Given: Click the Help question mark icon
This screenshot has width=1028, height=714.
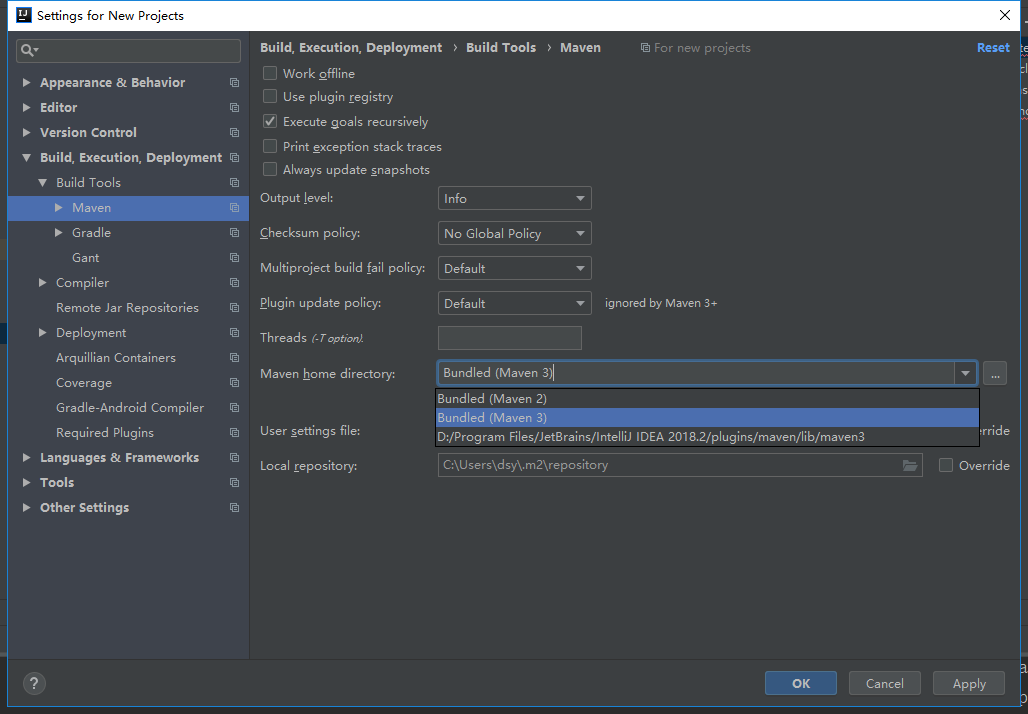Looking at the screenshot, I should (x=34, y=683).
